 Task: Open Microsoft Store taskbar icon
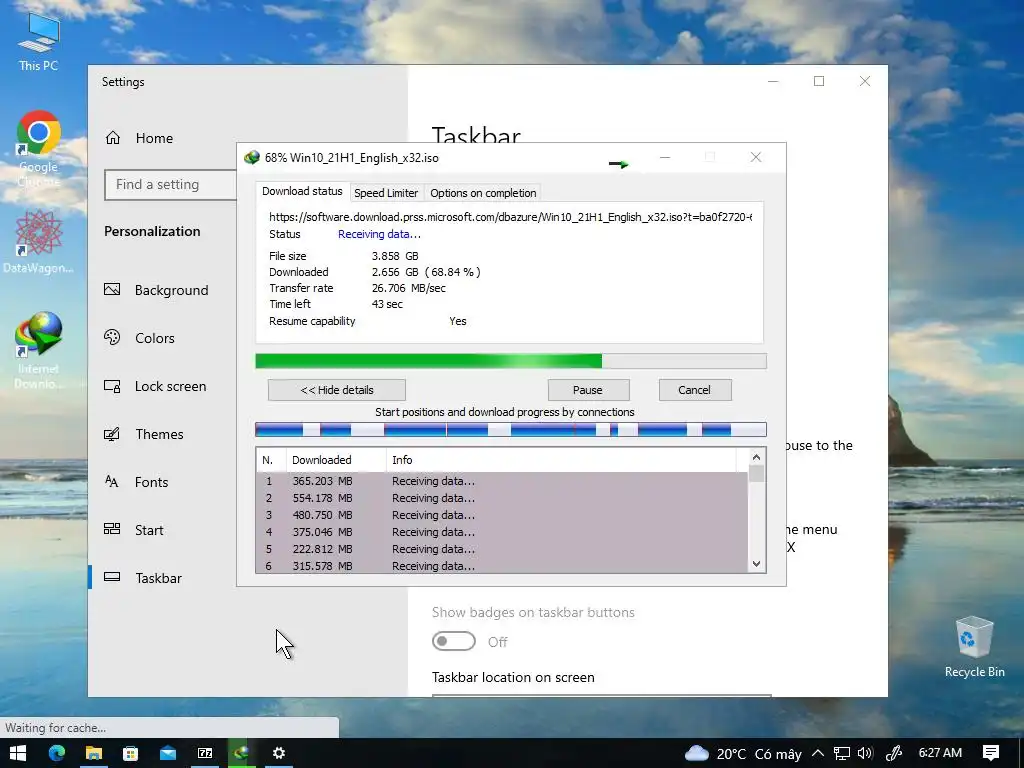point(131,753)
